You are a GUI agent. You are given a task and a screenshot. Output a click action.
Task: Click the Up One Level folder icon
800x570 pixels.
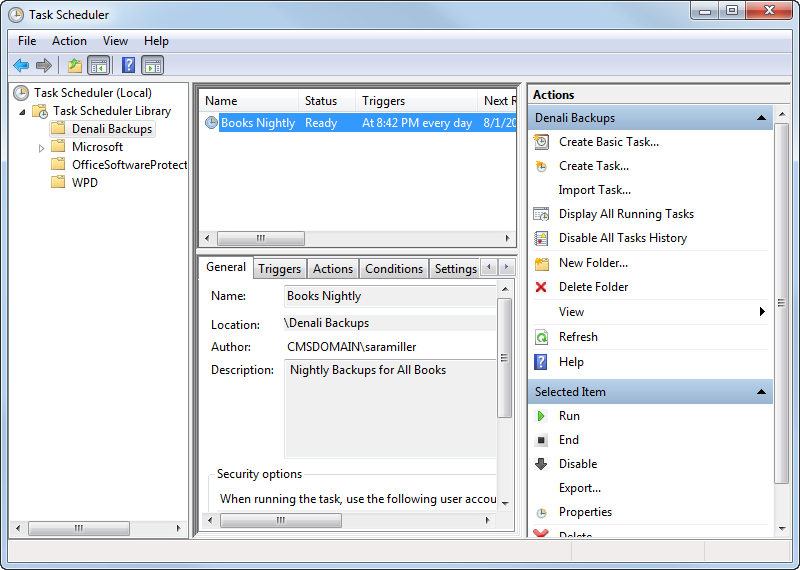coord(74,65)
